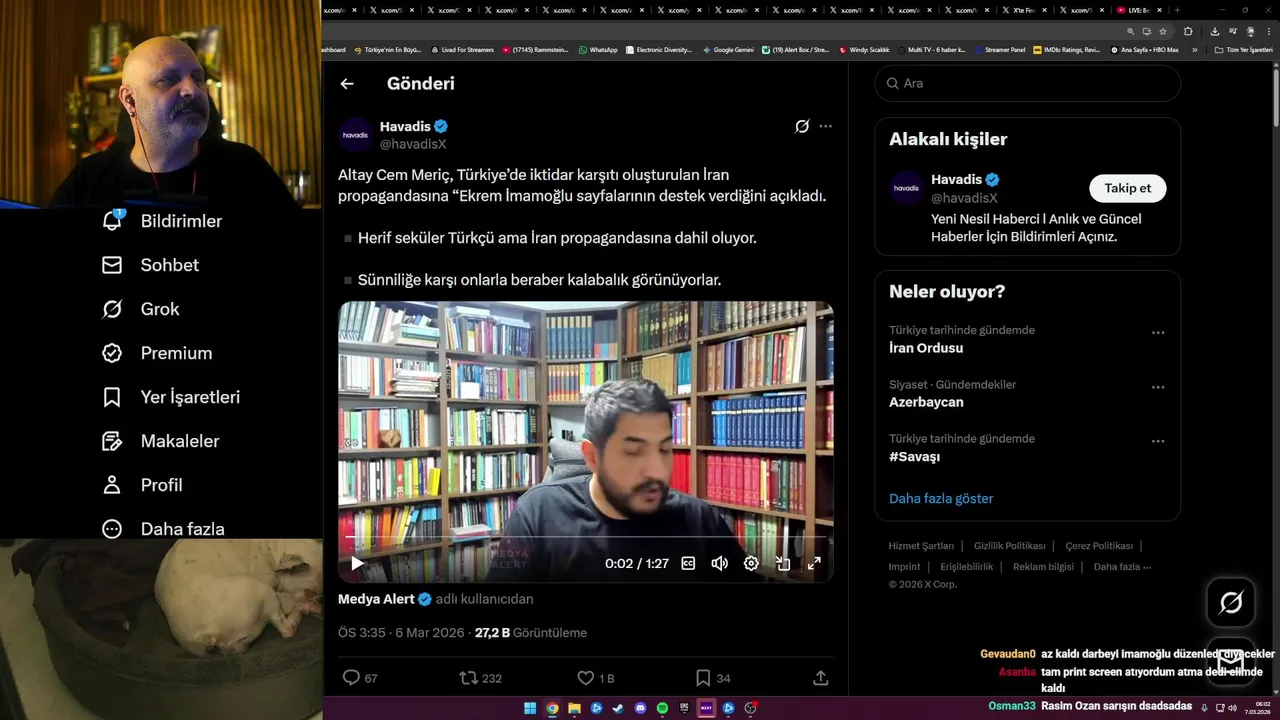Open the Windows Start menu
Viewport: 1280px width, 720px height.
(x=530, y=708)
